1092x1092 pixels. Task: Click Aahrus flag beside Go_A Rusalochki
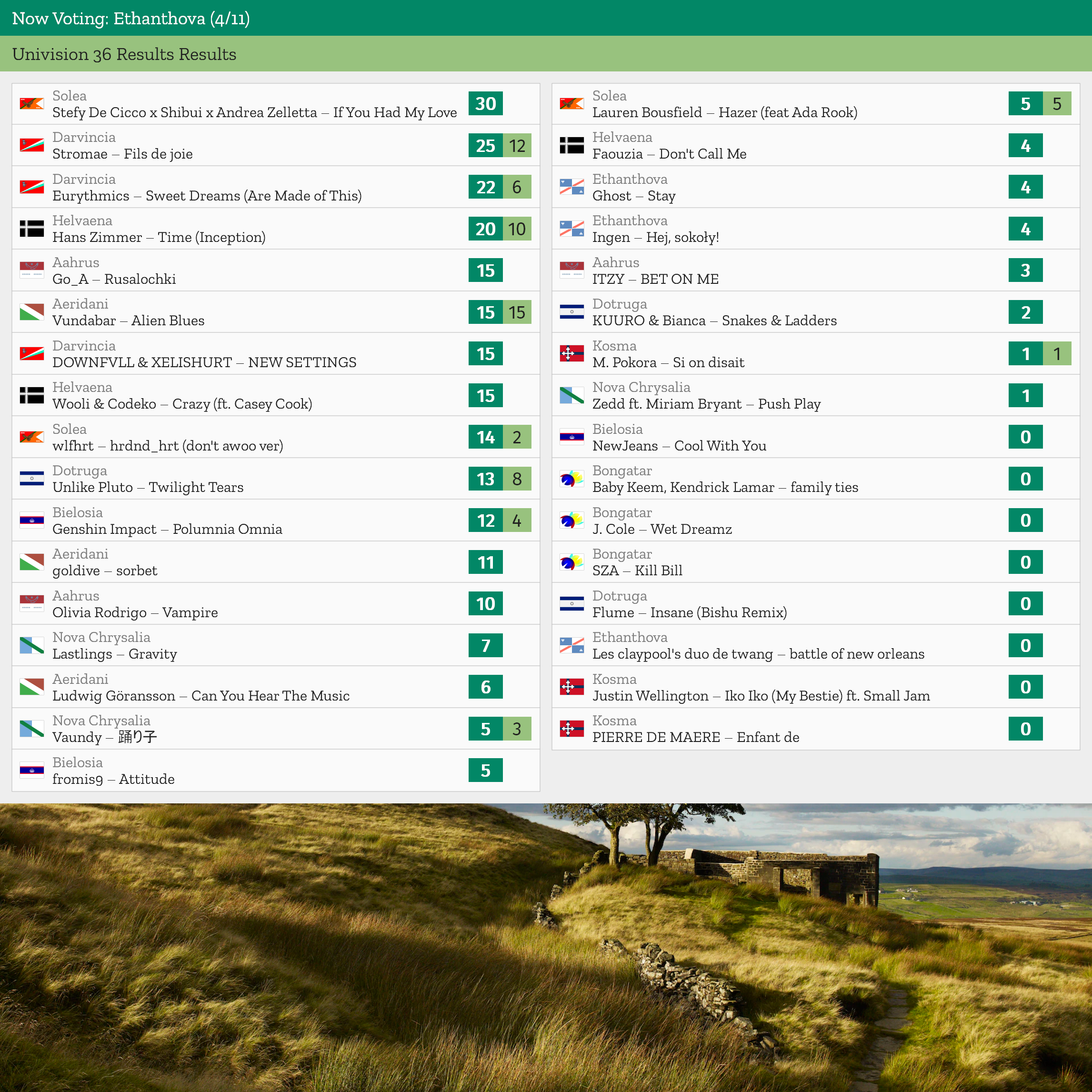[31, 270]
